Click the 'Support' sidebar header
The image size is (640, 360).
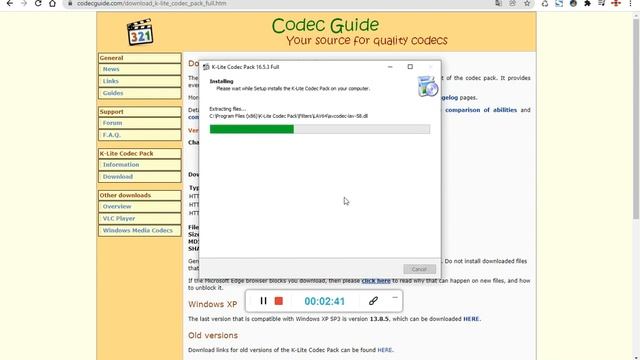tap(140, 112)
